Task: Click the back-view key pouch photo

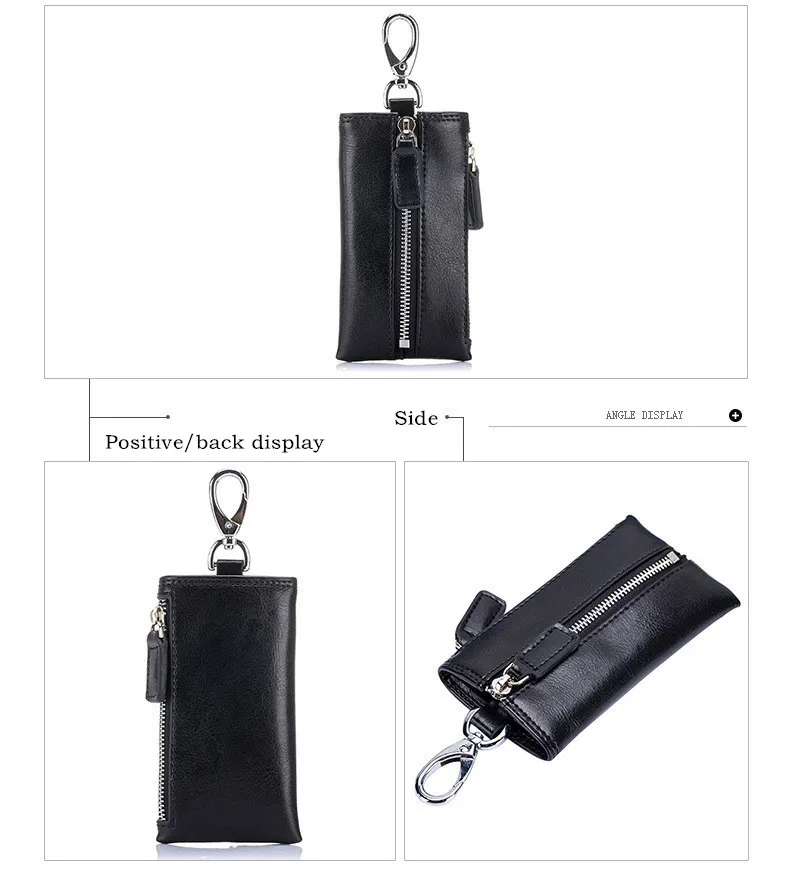Action: coord(220,660)
